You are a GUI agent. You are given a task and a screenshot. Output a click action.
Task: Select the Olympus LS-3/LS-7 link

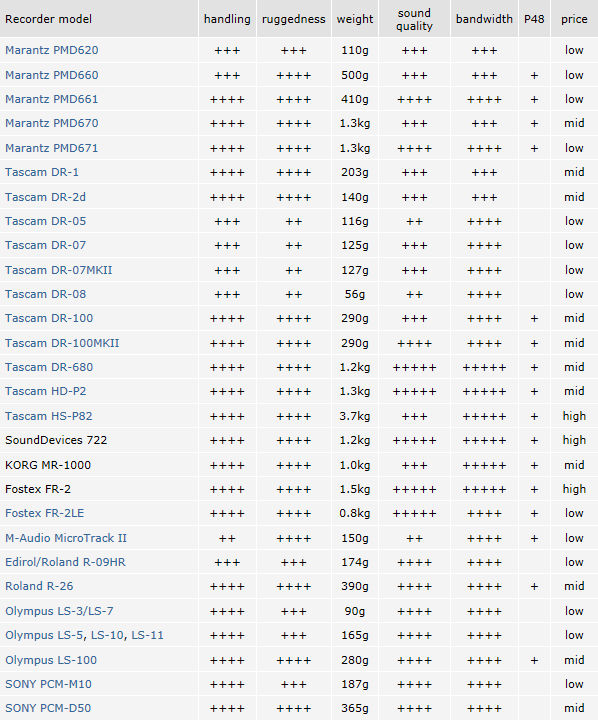tap(59, 611)
